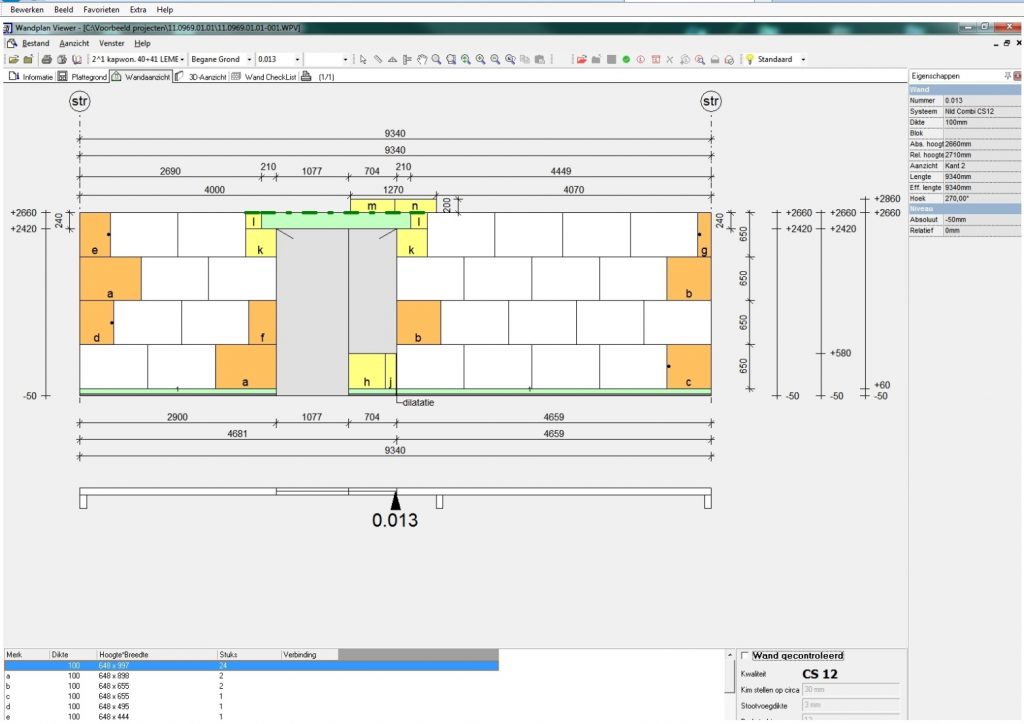The height and width of the screenshot is (724, 1024).
Task: Click the Stootvoegdikte input field
Action: (850, 705)
